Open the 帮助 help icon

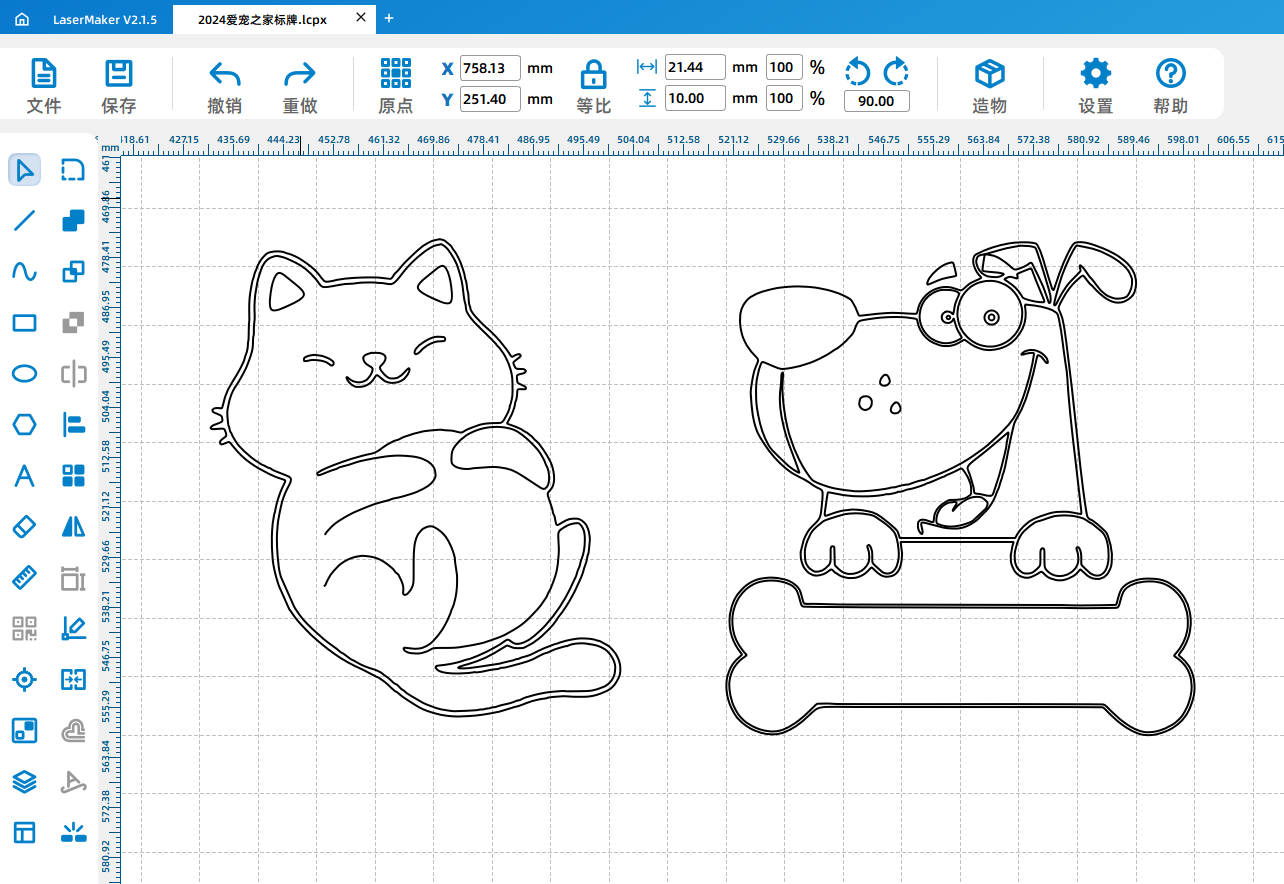pyautogui.click(x=1171, y=86)
